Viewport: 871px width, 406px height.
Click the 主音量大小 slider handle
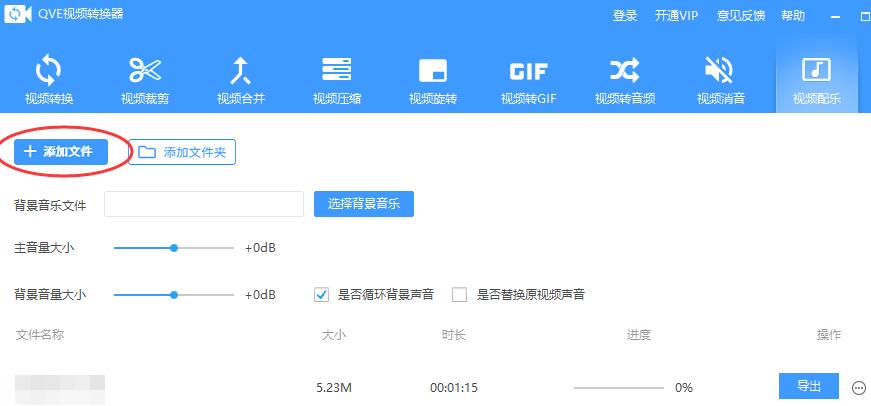tap(174, 248)
